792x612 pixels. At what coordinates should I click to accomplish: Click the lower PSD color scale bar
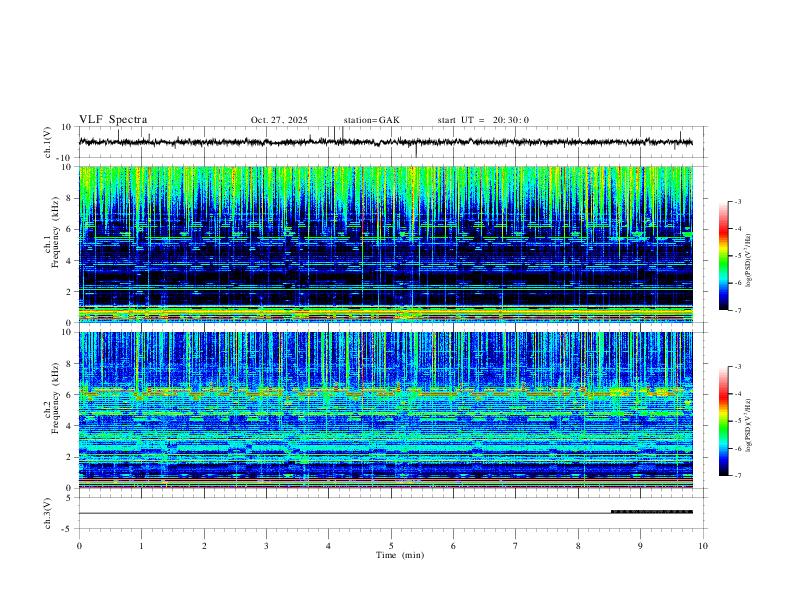pos(724,421)
